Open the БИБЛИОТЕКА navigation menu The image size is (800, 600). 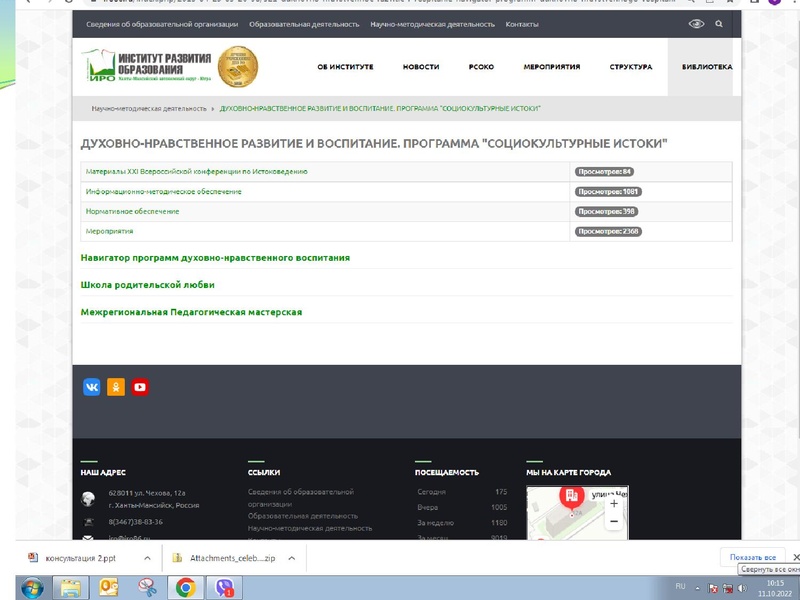[x=706, y=65]
